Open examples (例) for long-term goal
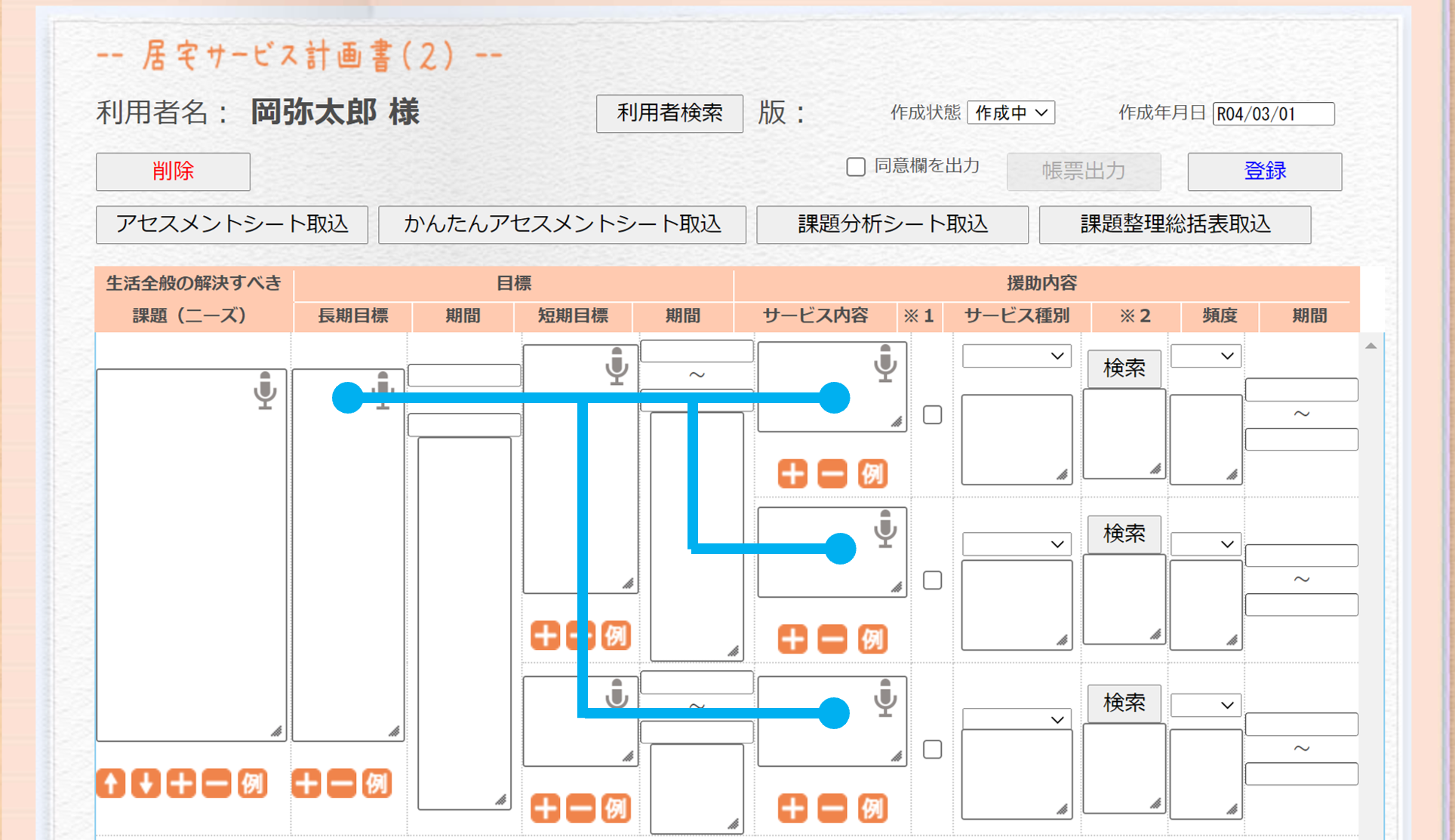The height and width of the screenshot is (840, 1455). click(377, 783)
